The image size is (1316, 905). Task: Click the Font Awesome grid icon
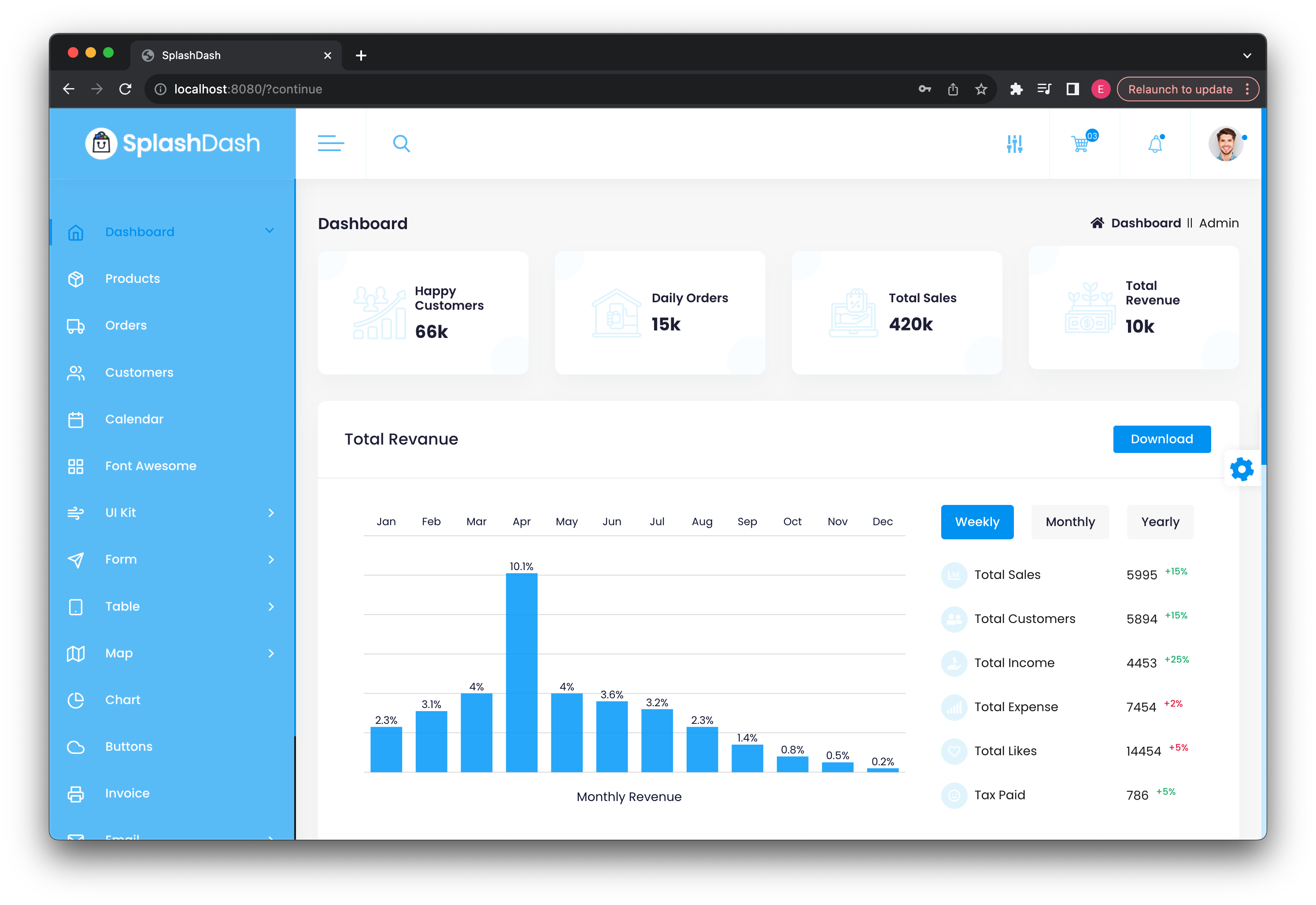coord(75,466)
